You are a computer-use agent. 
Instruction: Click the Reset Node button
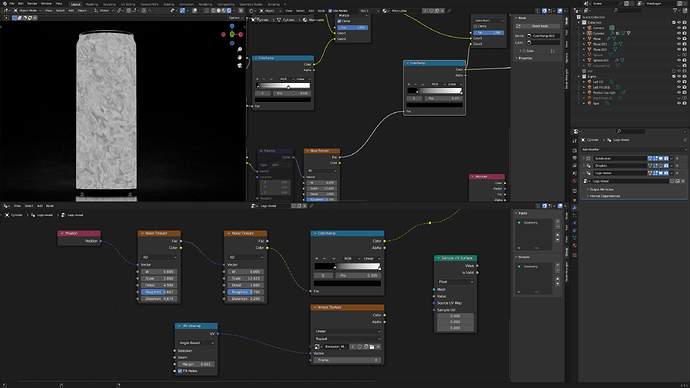(538, 26)
